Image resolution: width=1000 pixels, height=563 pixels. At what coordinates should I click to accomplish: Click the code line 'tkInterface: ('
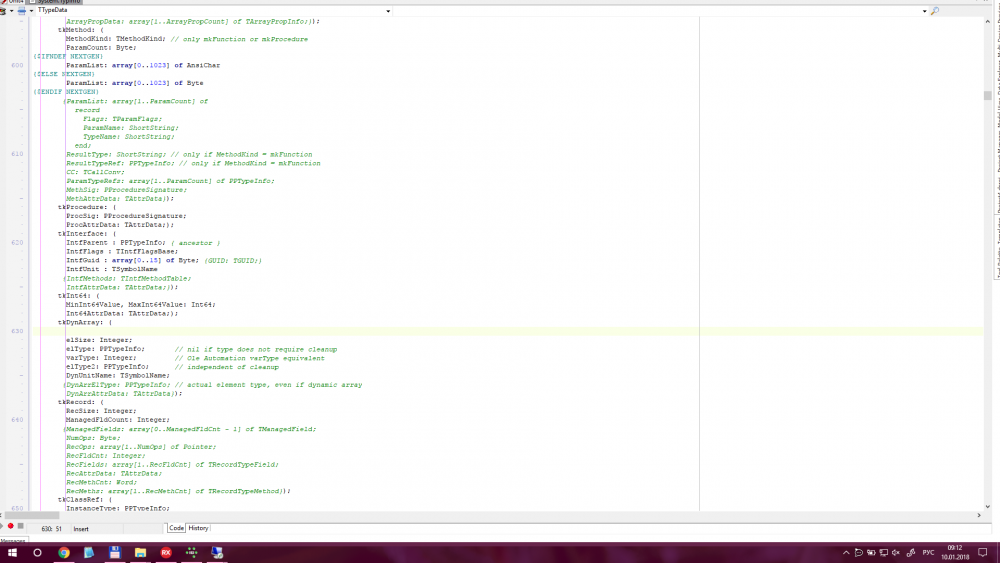pos(87,234)
